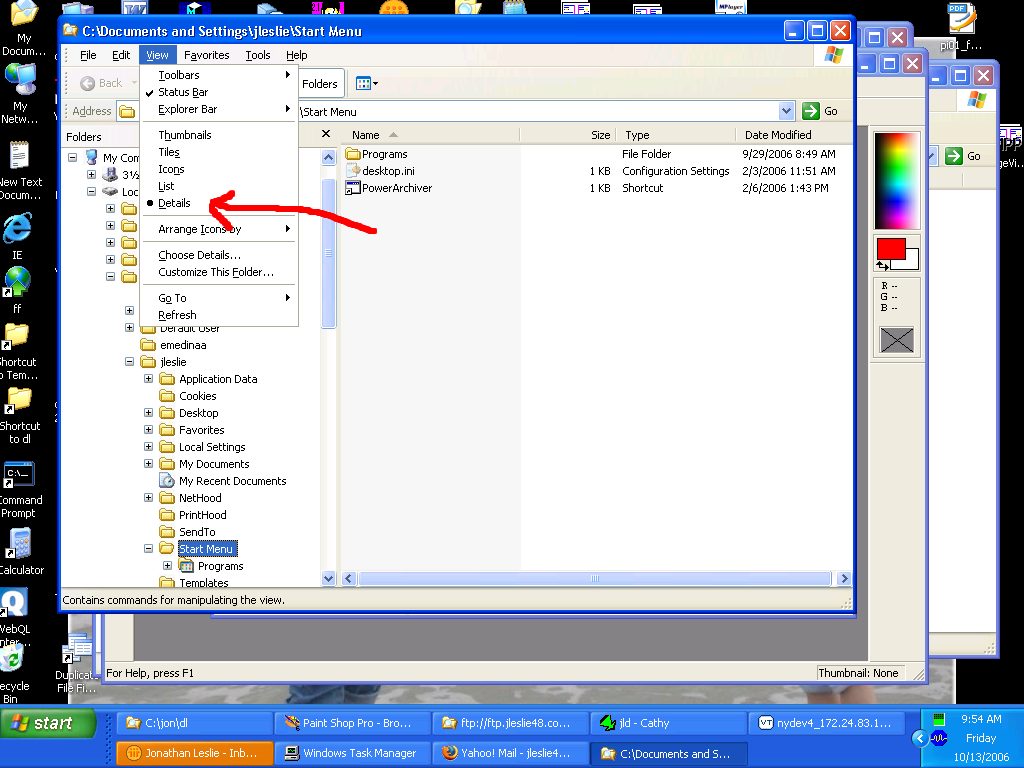Open the Recycle Bin icon
The height and width of the screenshot is (768, 1024).
(x=12, y=658)
